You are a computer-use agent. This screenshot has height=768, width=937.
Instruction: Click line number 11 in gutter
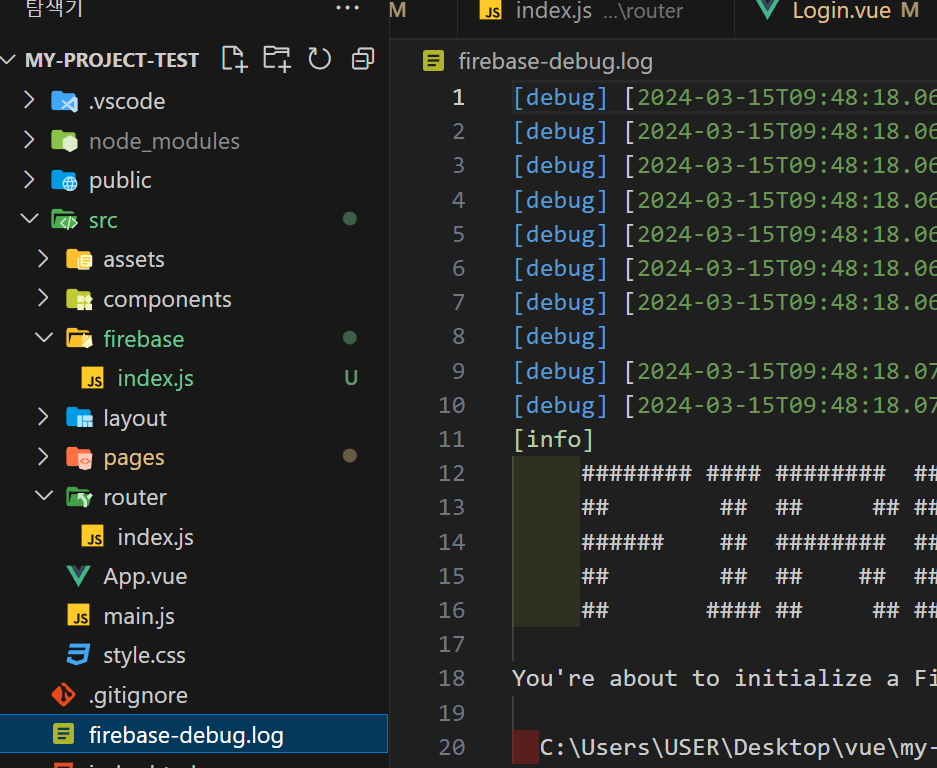[x=452, y=440]
